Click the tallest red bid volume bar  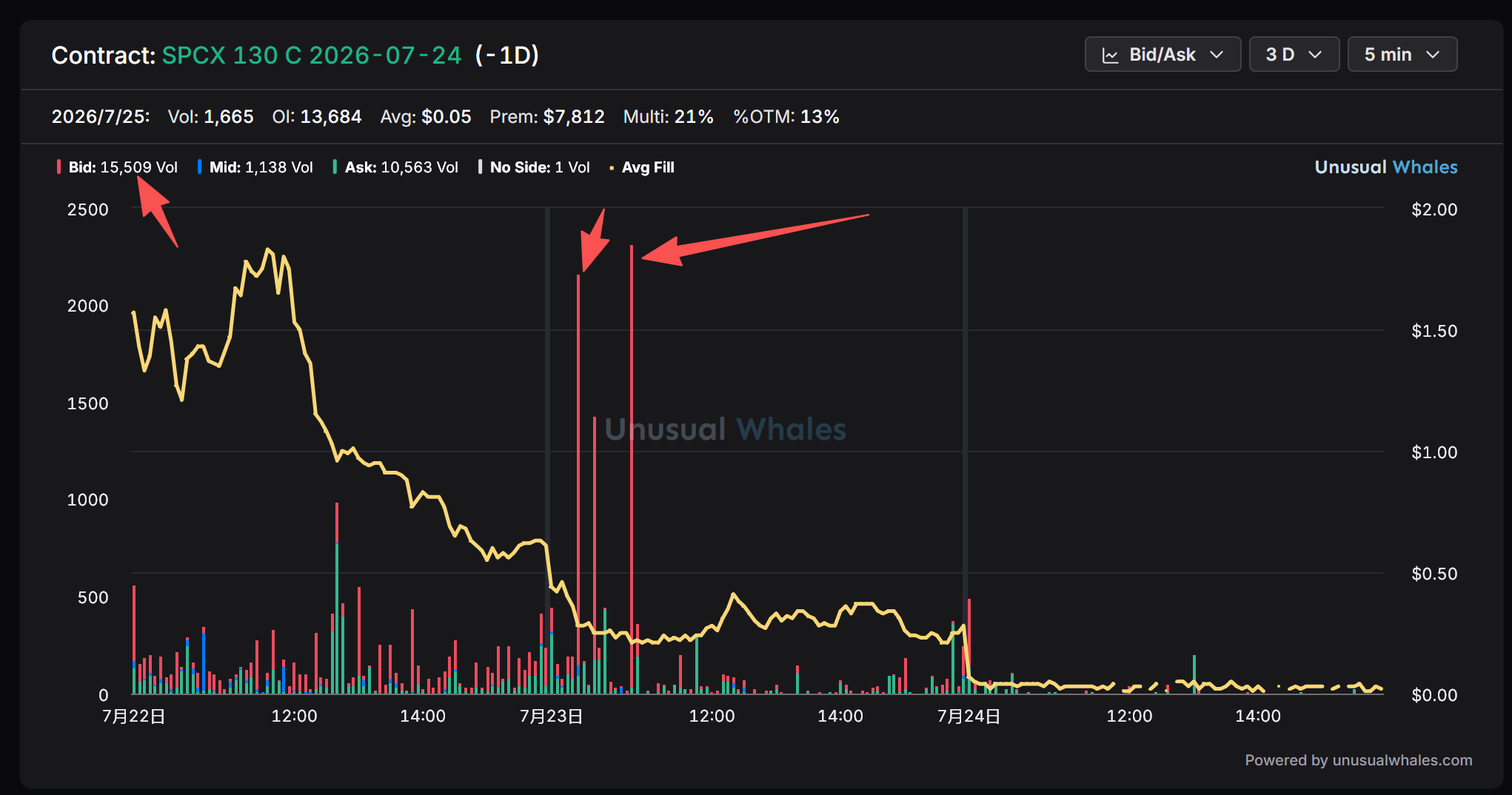pyautogui.click(x=632, y=469)
